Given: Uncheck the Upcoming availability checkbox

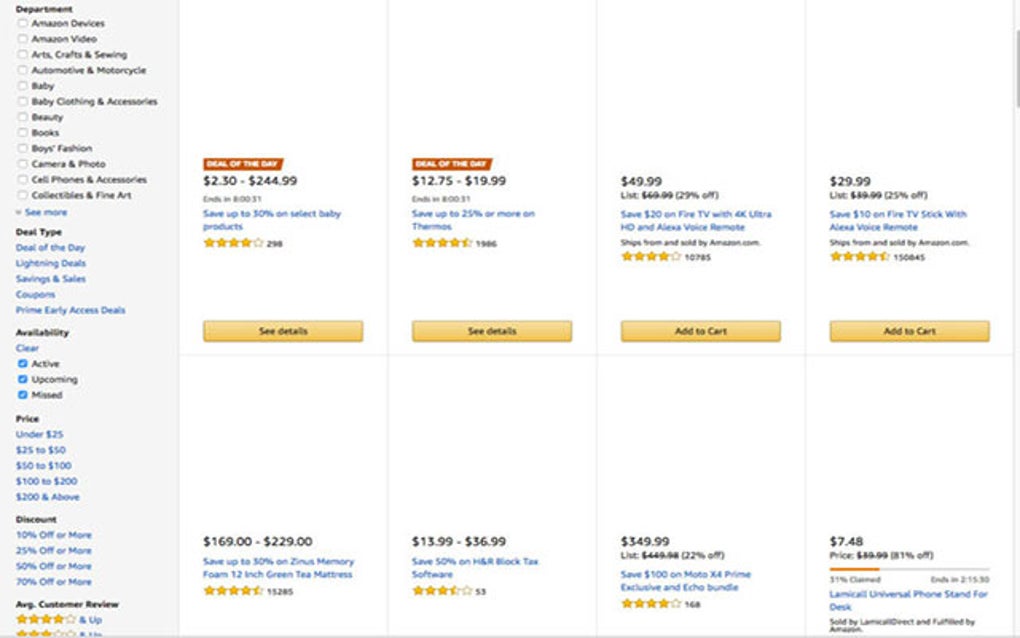Looking at the screenshot, I should pyautogui.click(x=23, y=380).
